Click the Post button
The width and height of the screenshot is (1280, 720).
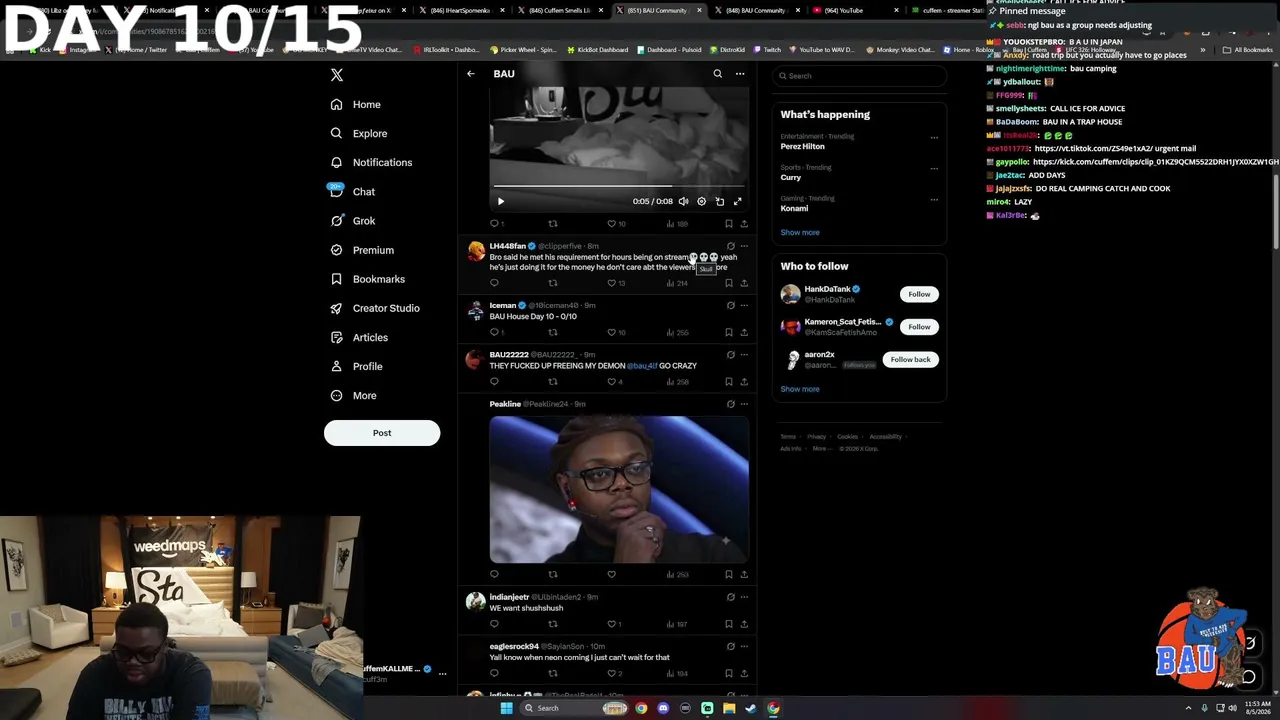pyautogui.click(x=382, y=433)
